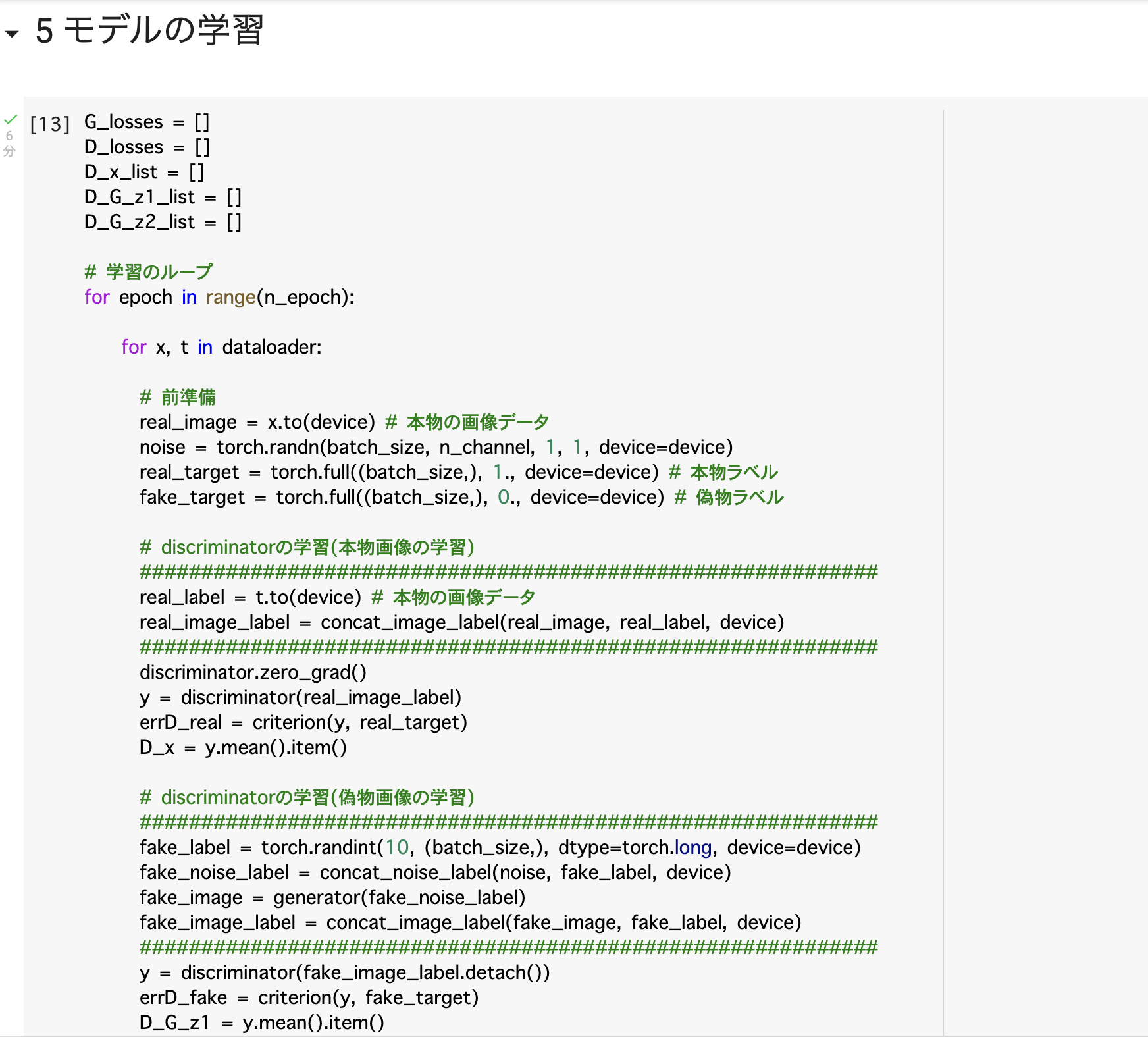Click the comment # 学習のループ
Image resolution: width=1148 pixels, height=1037 pixels.
tap(148, 271)
